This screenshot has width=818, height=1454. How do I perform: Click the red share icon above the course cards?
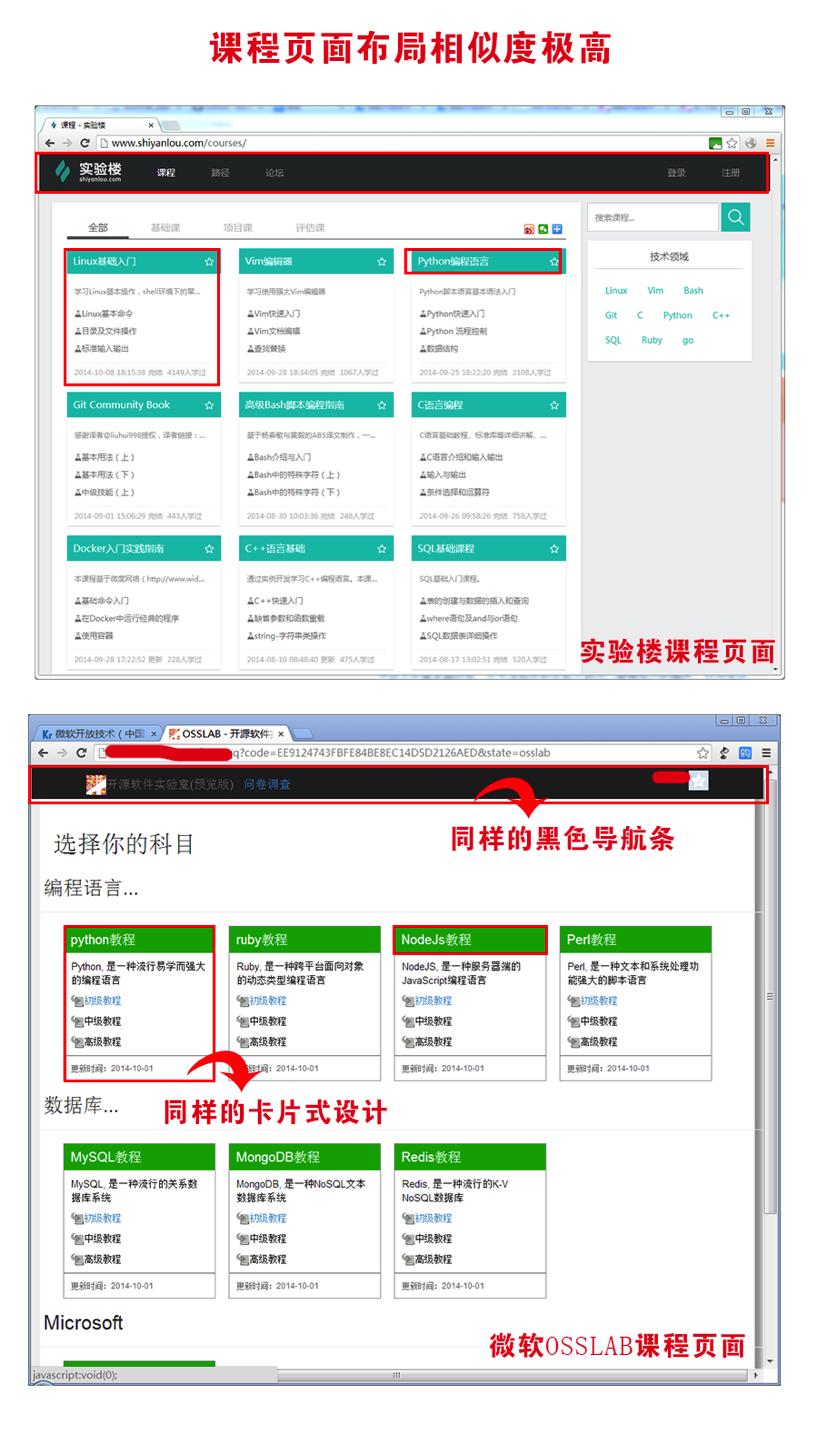click(529, 229)
